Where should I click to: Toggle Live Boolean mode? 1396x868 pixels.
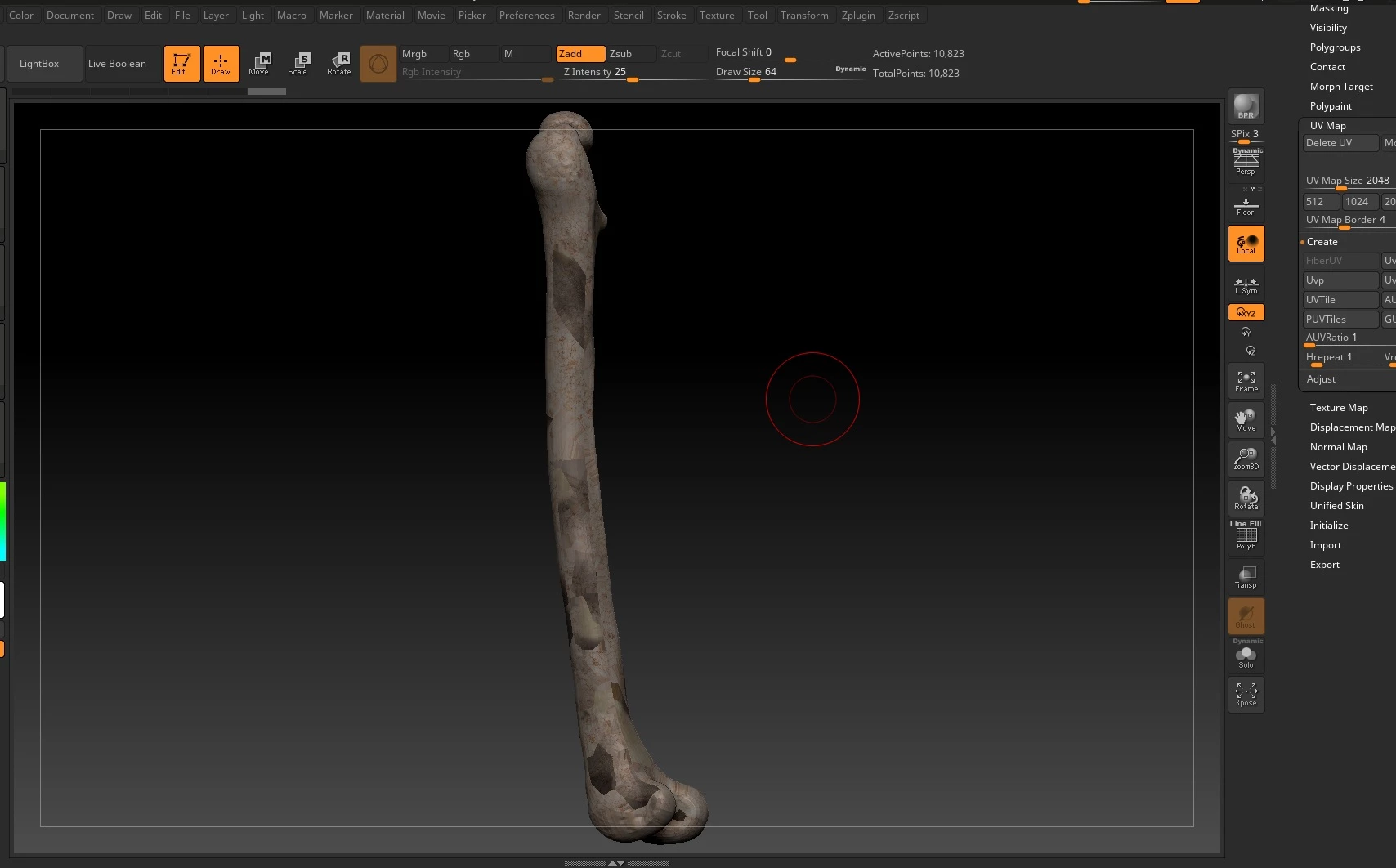pos(123,64)
